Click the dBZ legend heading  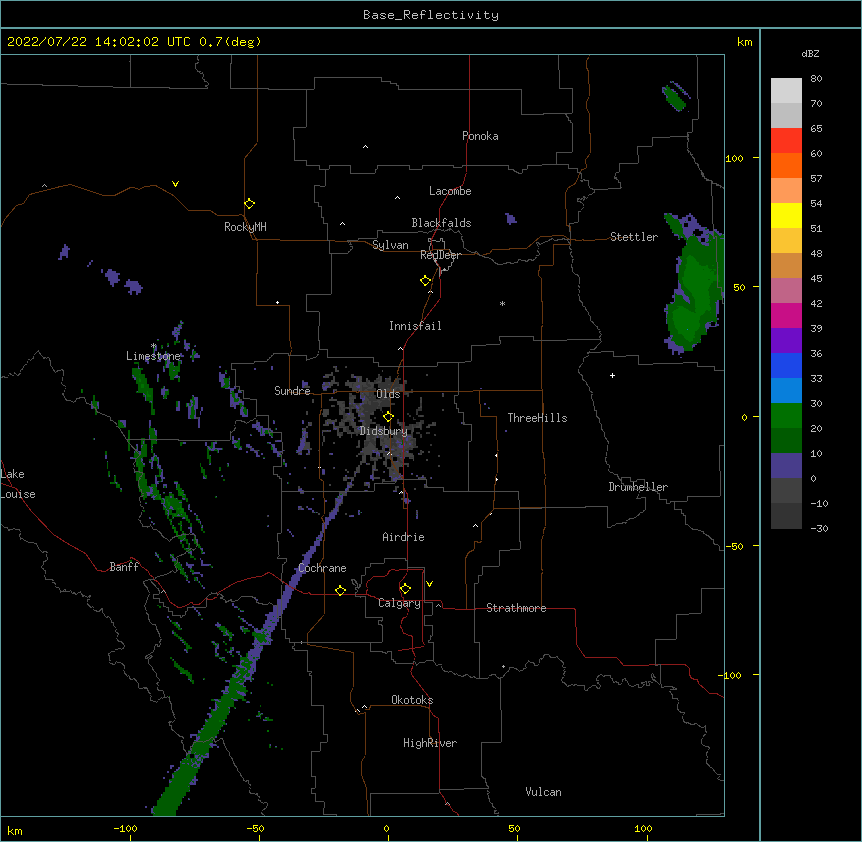(x=810, y=53)
